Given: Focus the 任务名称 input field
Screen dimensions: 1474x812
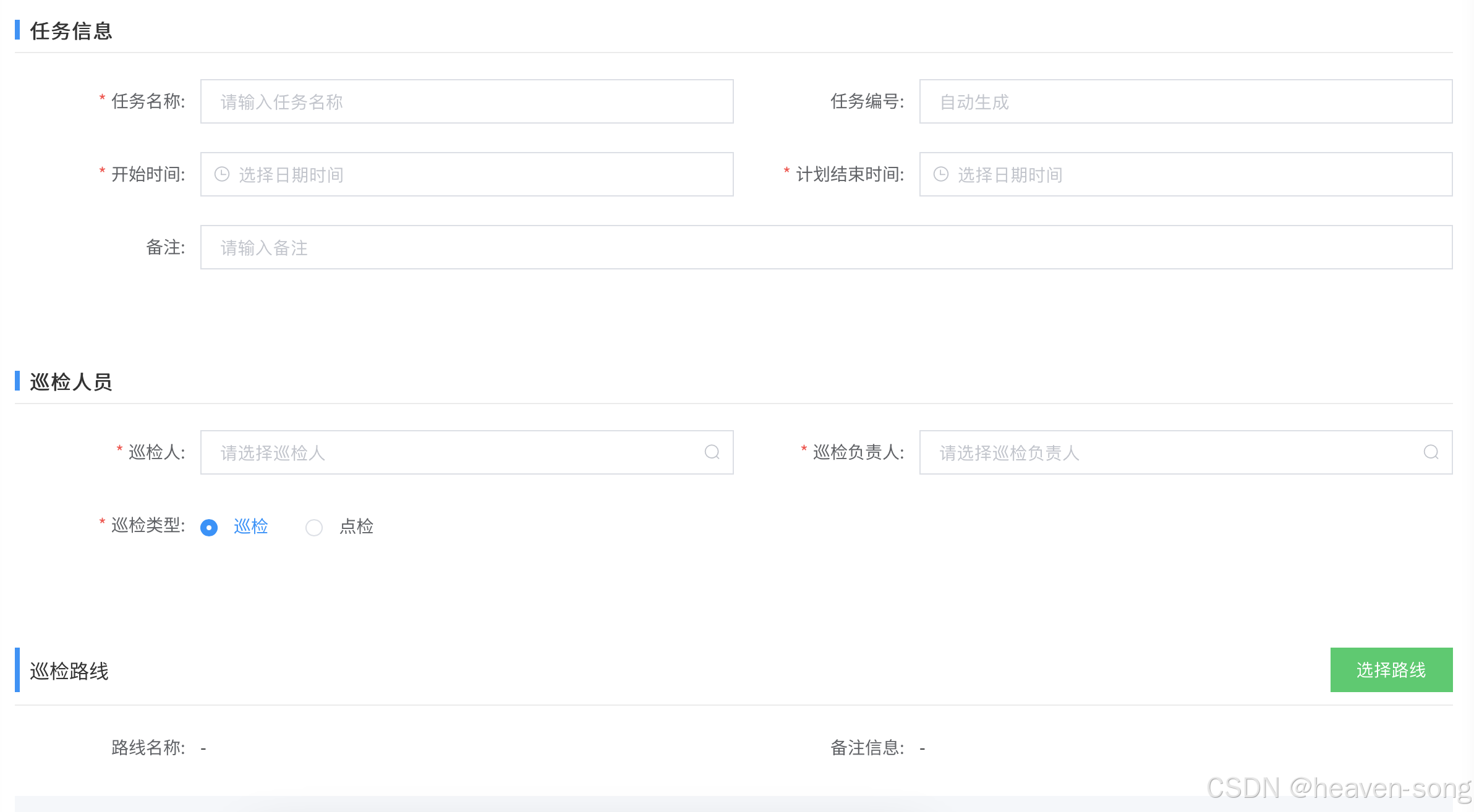Looking at the screenshot, I should [x=467, y=101].
